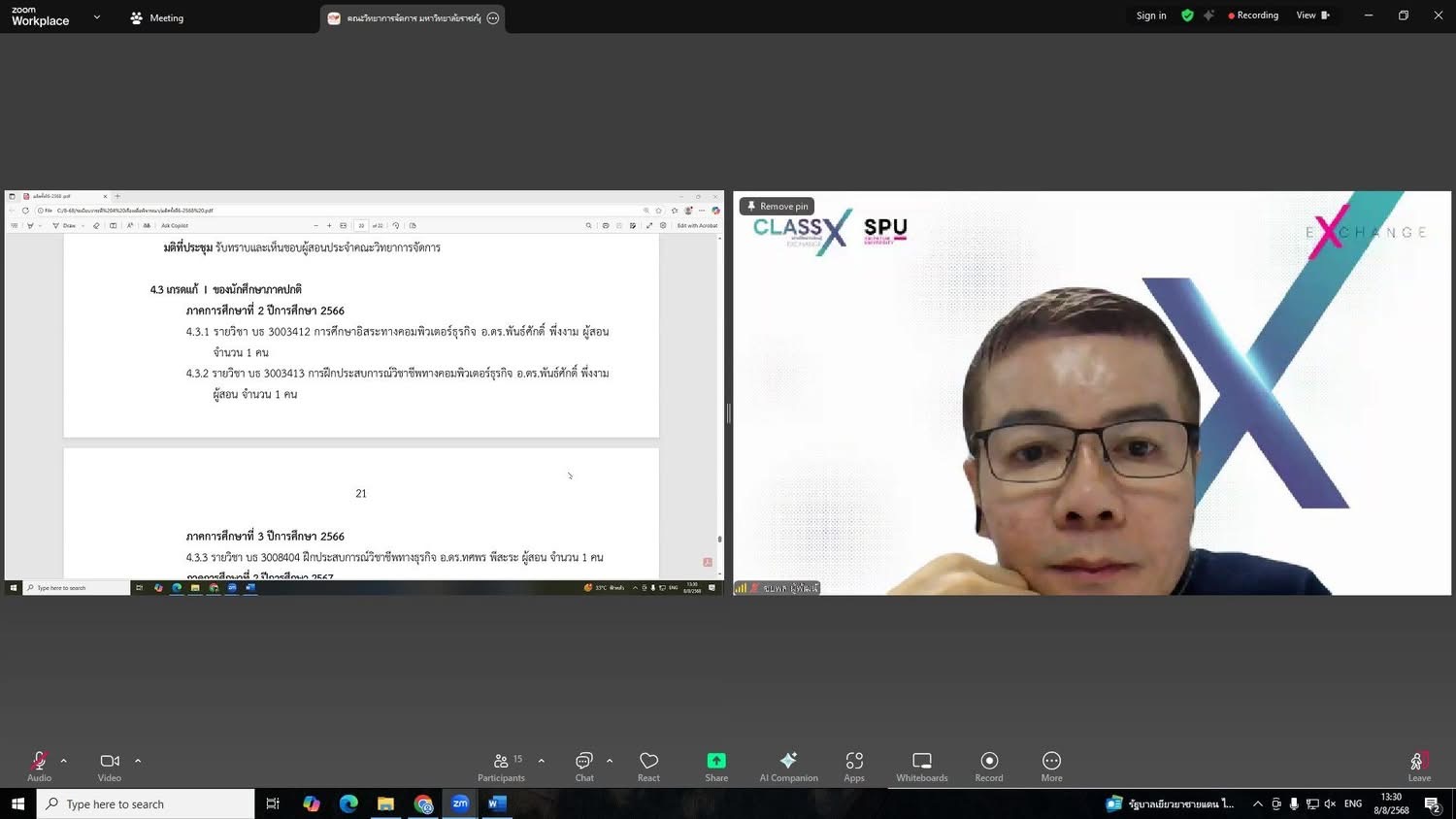Open Microsoft Edge from the taskbar

(348, 803)
